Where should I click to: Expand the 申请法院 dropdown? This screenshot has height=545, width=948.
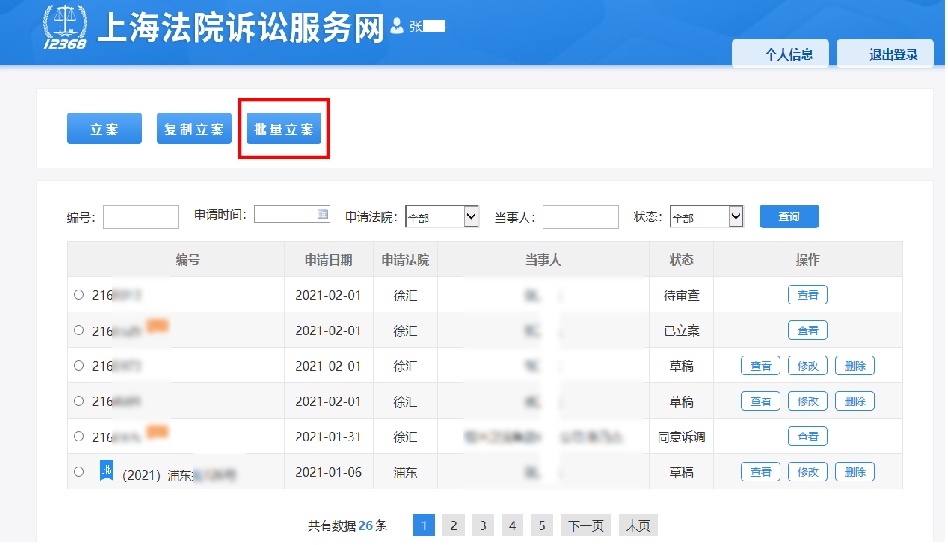470,217
